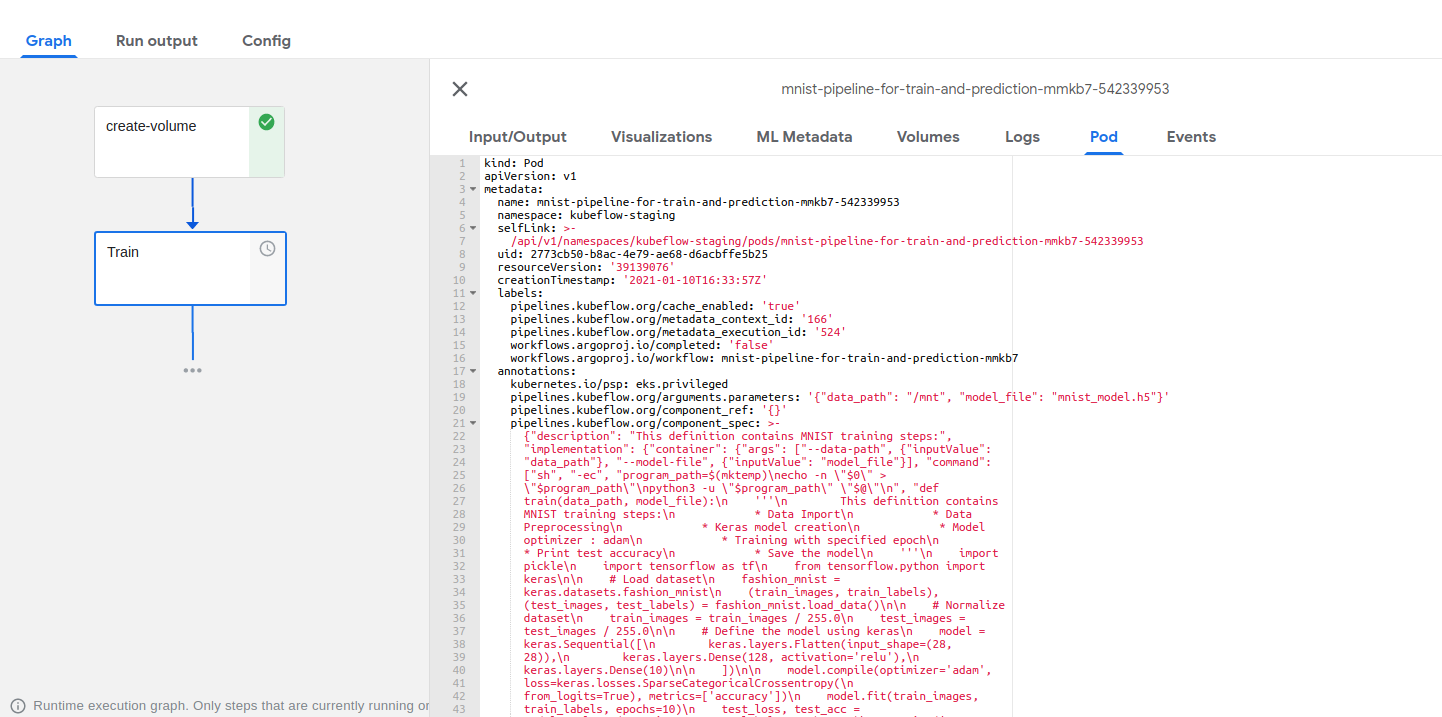Image resolution: width=1442 pixels, height=717 pixels.
Task: Click line number 1 in the gutter
Action: click(461, 163)
